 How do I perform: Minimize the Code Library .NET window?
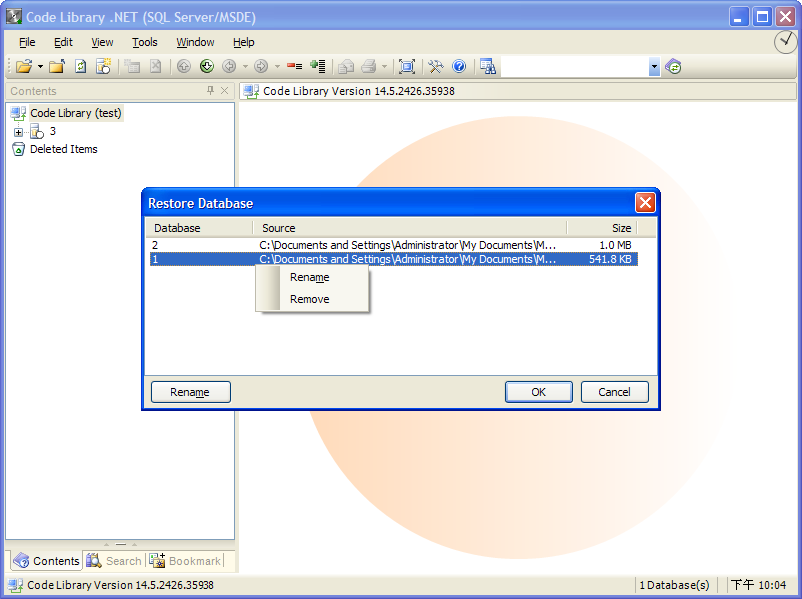(738, 17)
